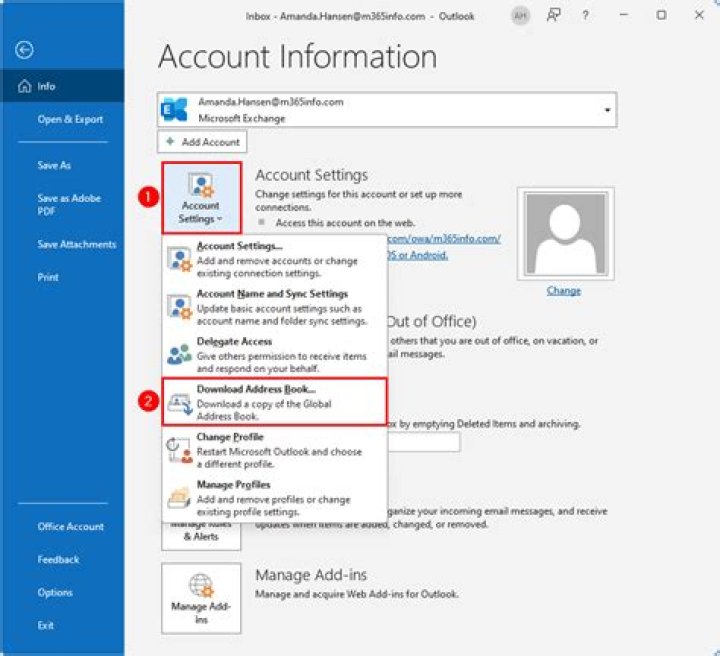Click the Download Address Book icon
Screen dimensions: 720x656
tap(180, 404)
